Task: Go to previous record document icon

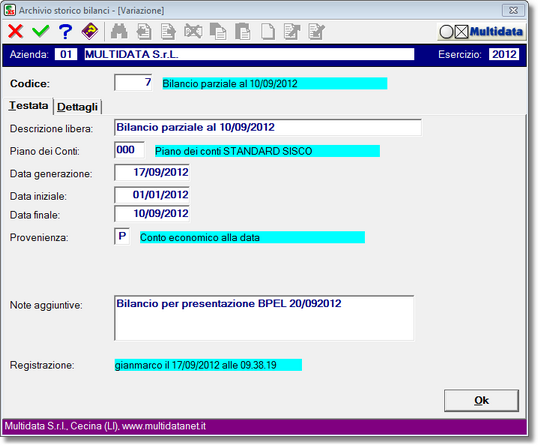Action: coord(144,32)
